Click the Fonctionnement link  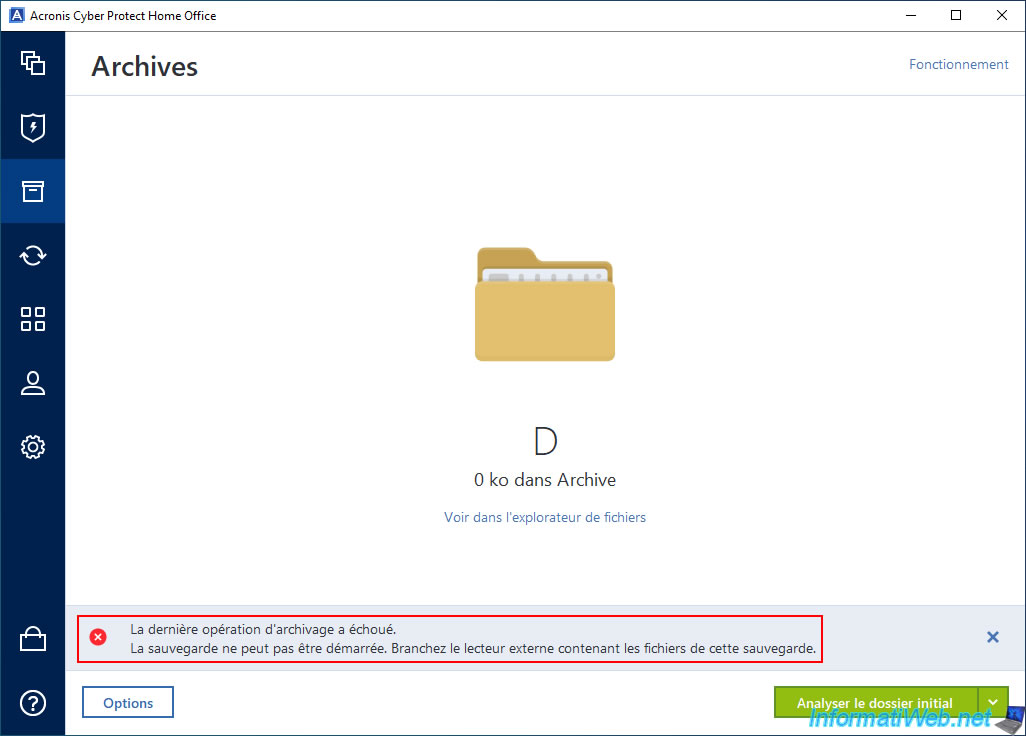(x=958, y=64)
